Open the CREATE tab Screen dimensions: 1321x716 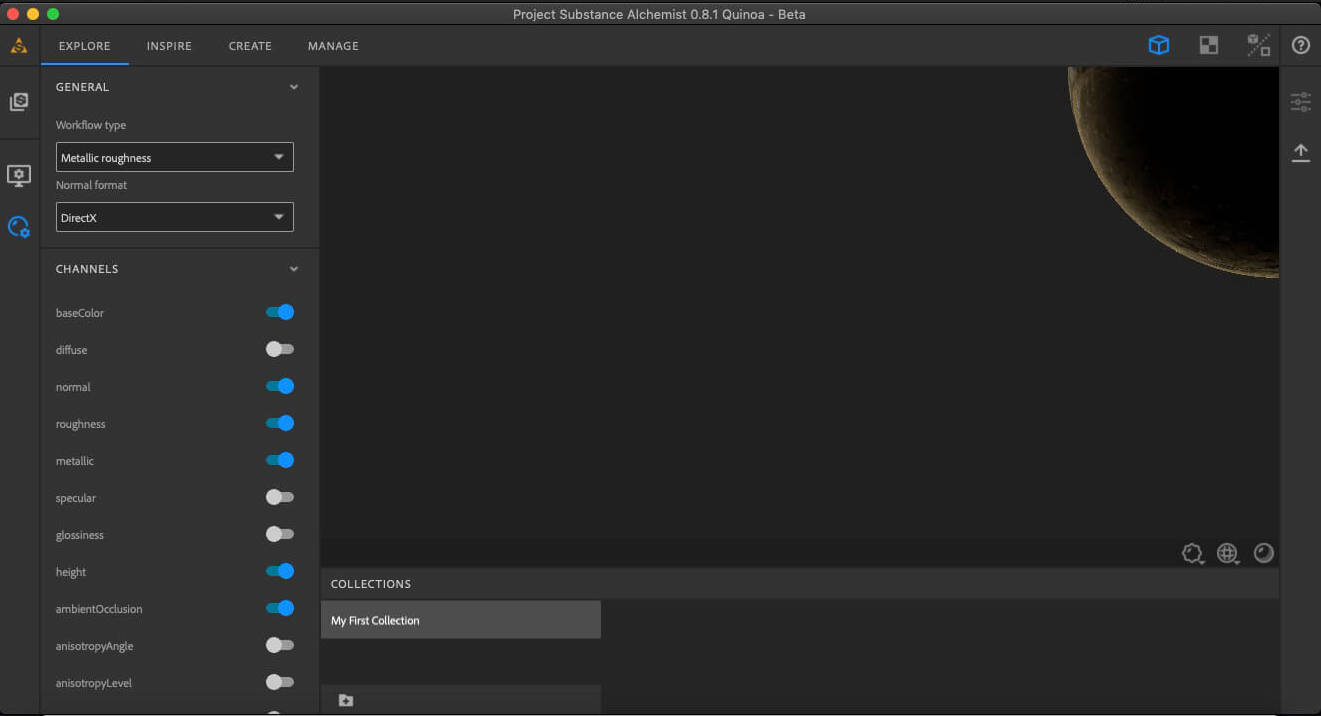(250, 46)
